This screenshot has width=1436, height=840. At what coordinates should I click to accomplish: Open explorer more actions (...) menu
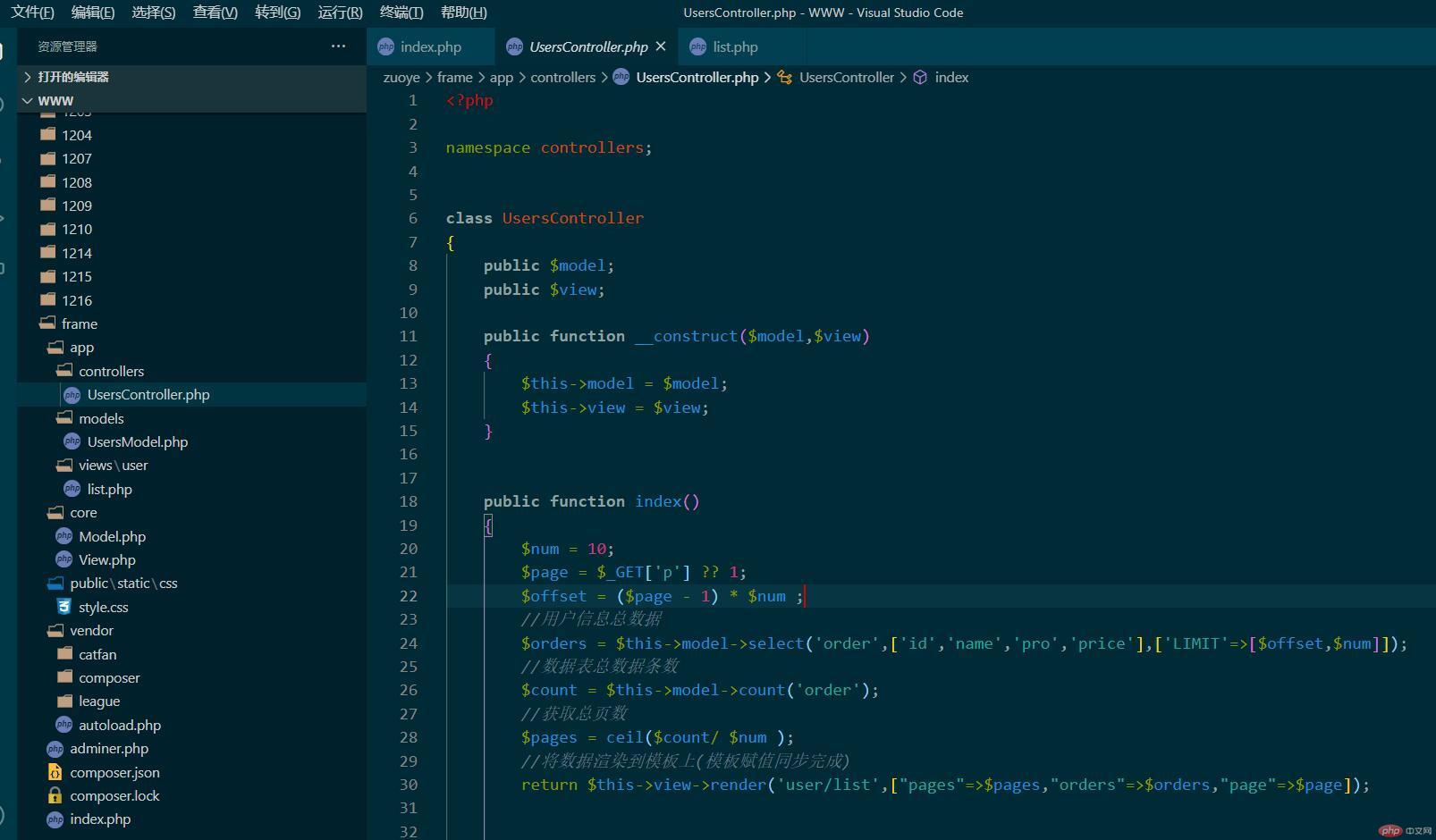tap(338, 46)
